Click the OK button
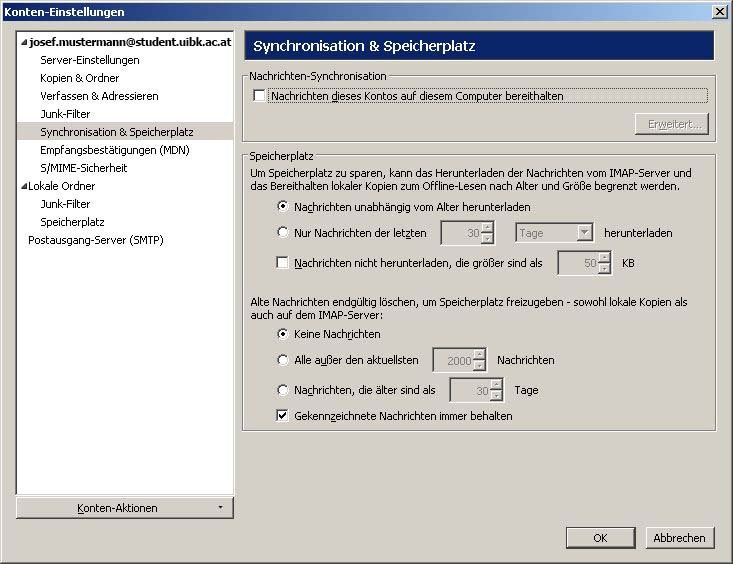Image resolution: width=733 pixels, height=564 pixels. (x=600, y=538)
